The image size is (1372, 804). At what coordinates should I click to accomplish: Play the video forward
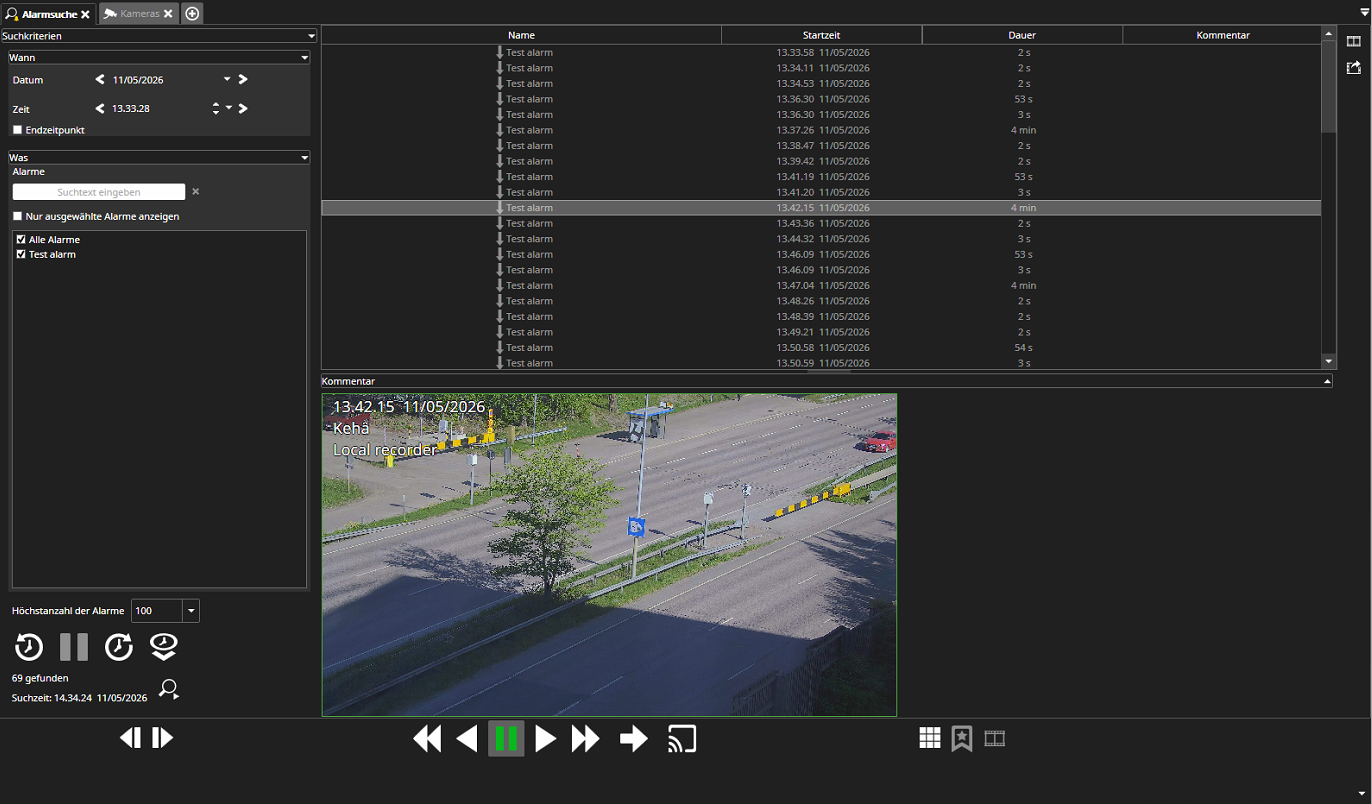pos(545,739)
